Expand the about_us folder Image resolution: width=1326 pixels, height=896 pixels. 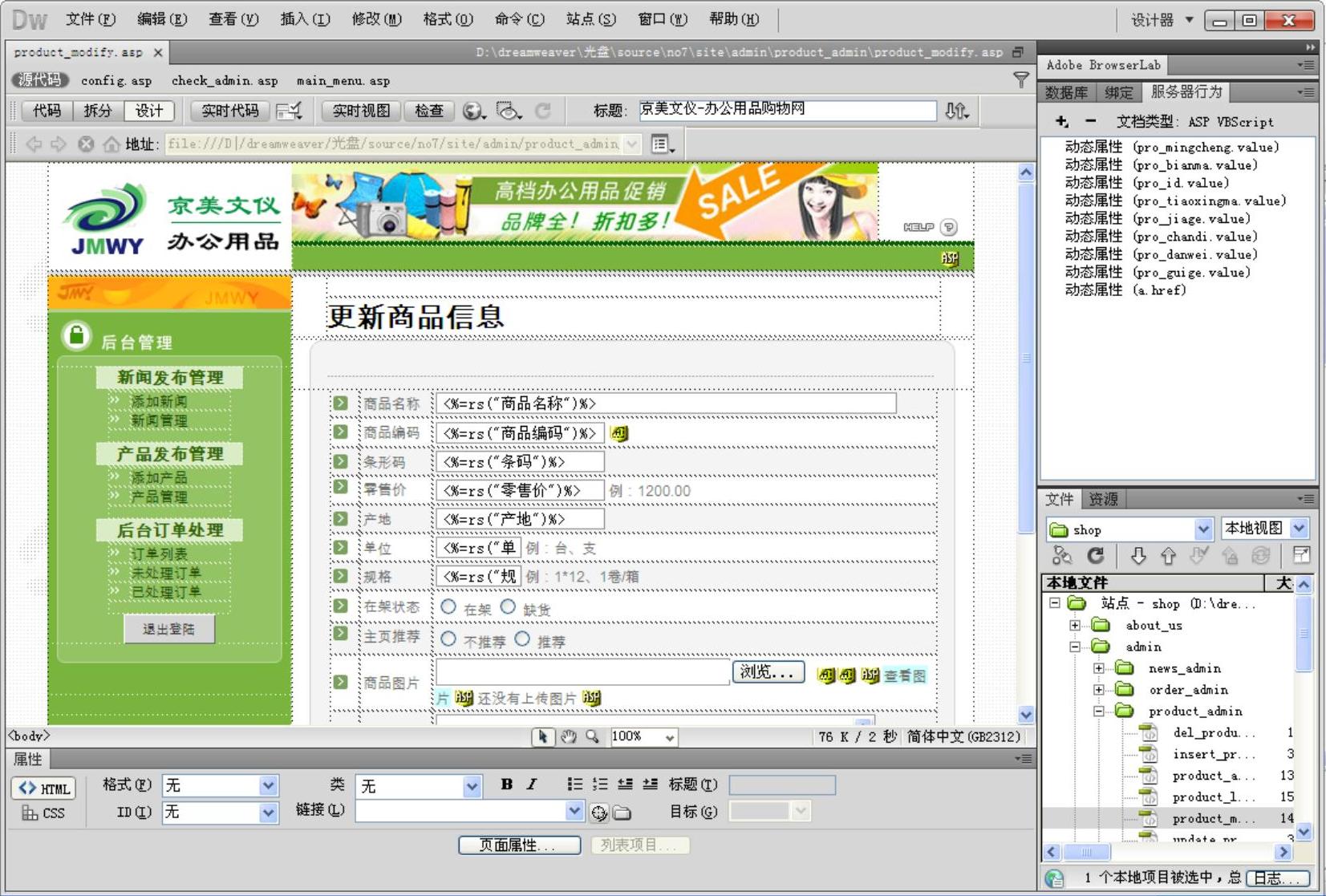tap(1075, 625)
